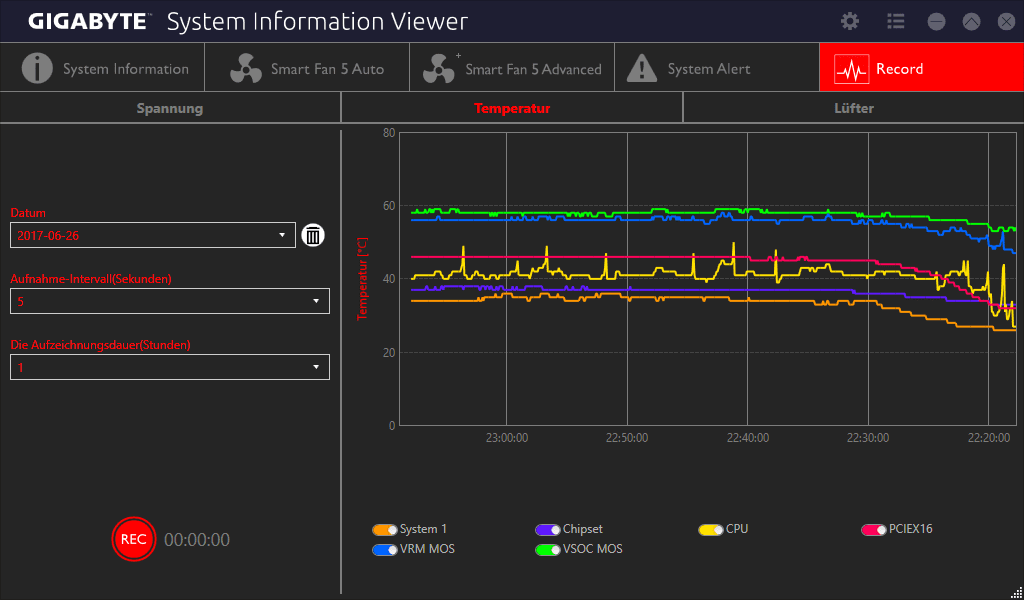Click the PCIEX16 legend label
Viewport: 1024px width, 600px height.
click(x=910, y=529)
